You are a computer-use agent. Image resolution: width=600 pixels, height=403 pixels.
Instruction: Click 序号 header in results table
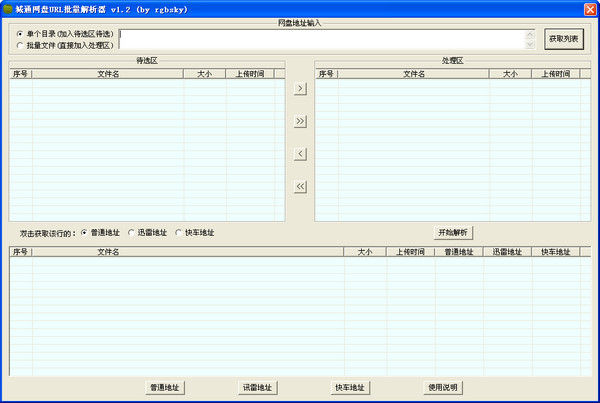point(21,252)
